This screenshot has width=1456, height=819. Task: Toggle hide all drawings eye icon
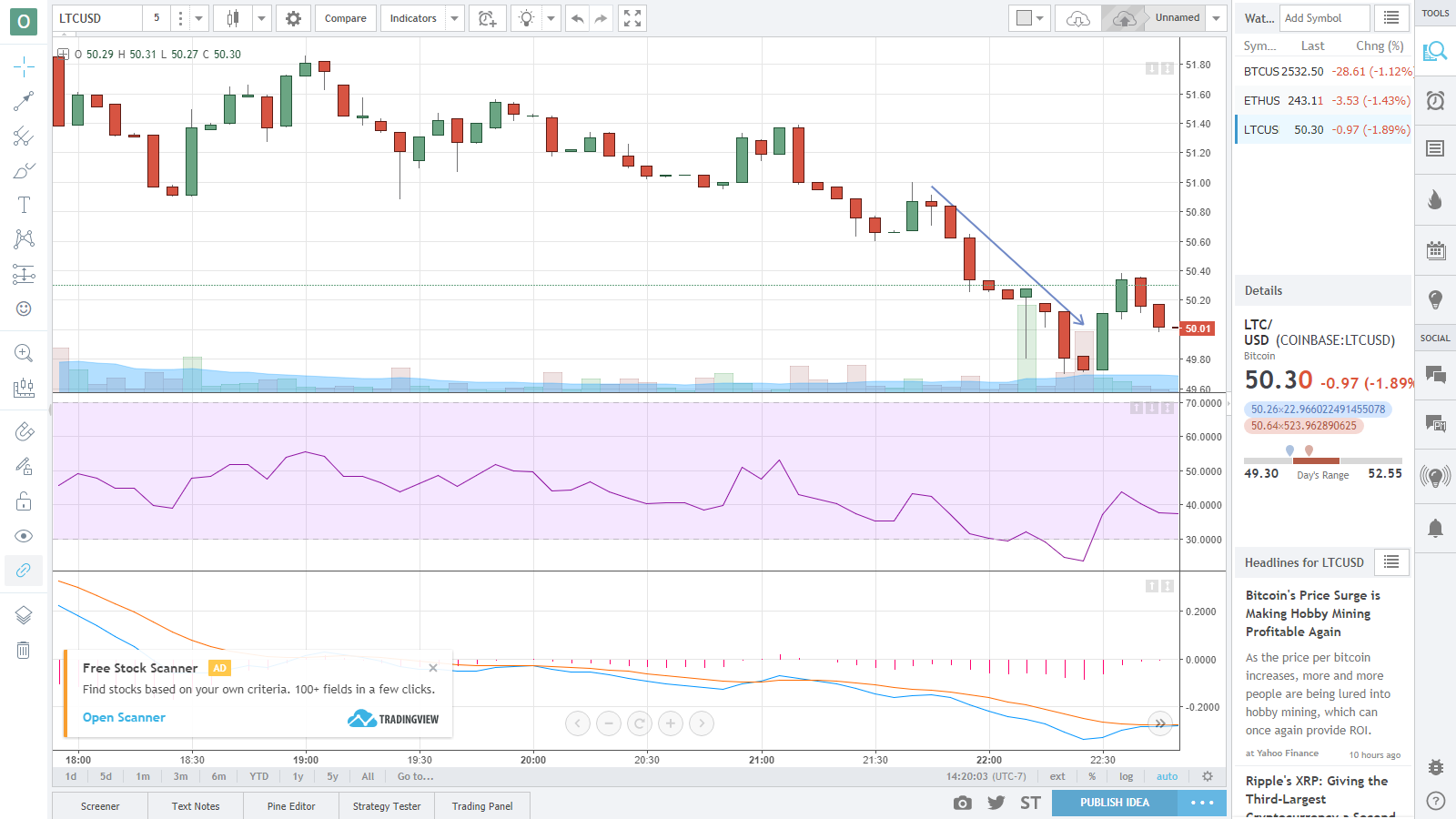24,536
